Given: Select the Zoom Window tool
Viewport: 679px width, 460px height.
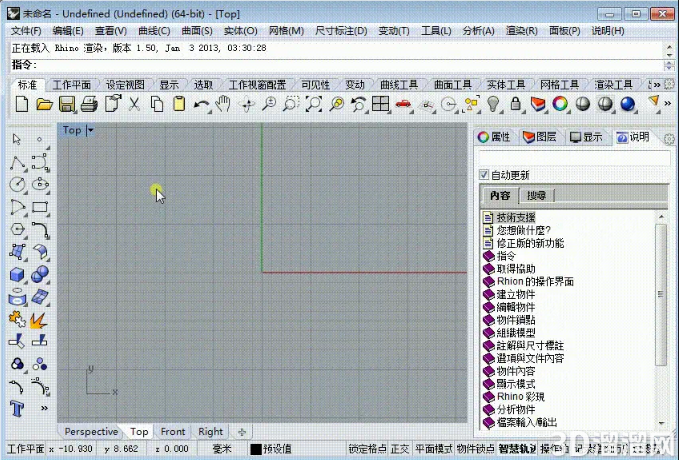Looking at the screenshot, I should [x=291, y=104].
